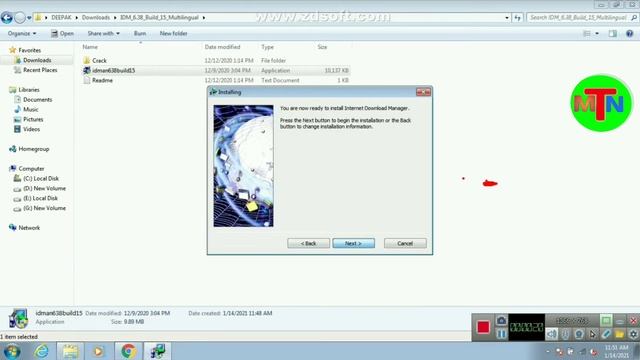This screenshot has height=360, width=640.
Task: Cancel the Internet Download Manager installation
Action: coord(405,243)
